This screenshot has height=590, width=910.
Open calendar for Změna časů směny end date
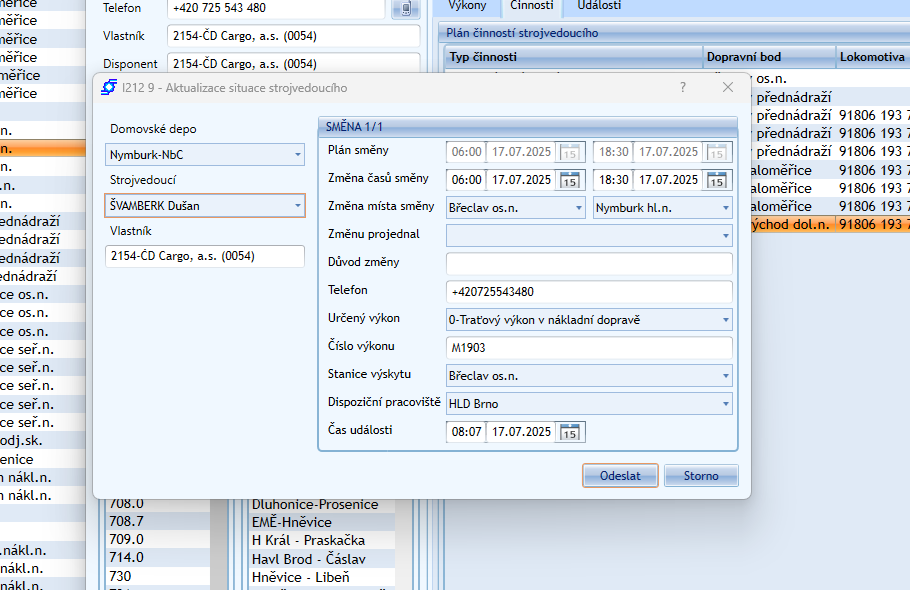[x=716, y=181]
